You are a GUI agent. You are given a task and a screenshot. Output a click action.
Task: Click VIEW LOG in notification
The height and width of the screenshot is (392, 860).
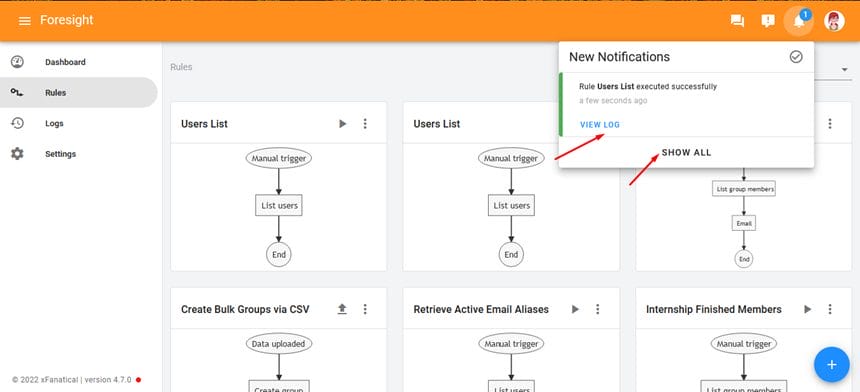pyautogui.click(x=599, y=125)
